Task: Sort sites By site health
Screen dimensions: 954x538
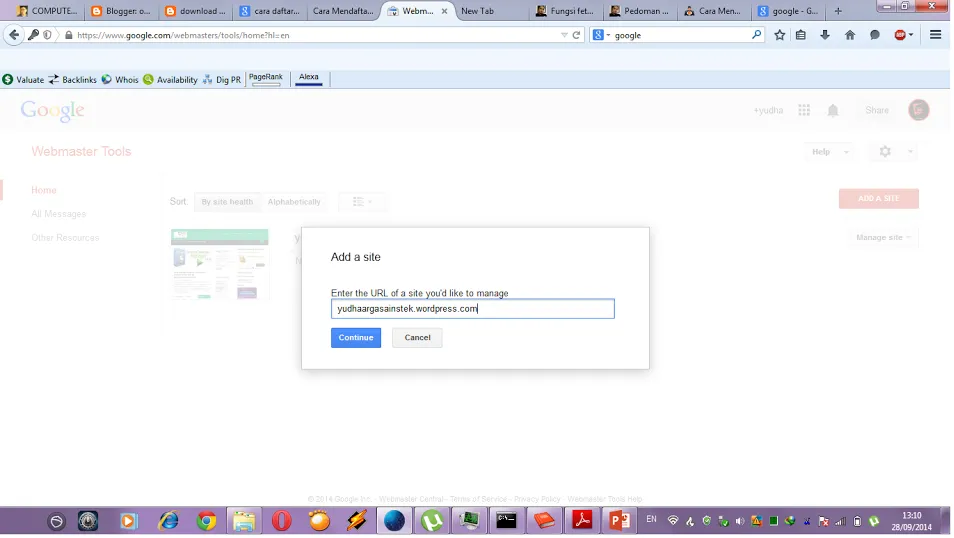Action: coord(227,202)
